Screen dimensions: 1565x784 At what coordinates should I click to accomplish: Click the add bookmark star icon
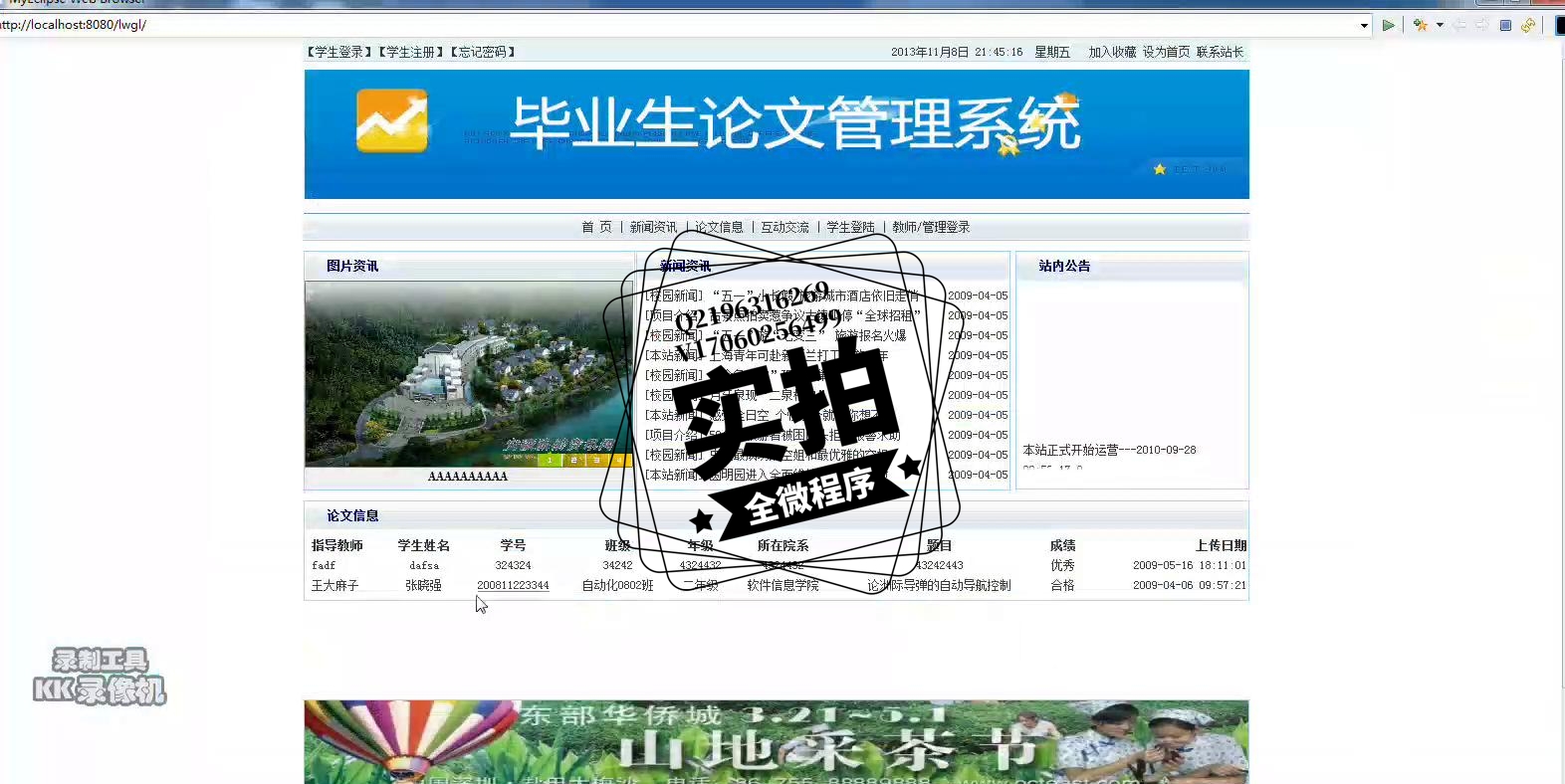pos(1421,25)
